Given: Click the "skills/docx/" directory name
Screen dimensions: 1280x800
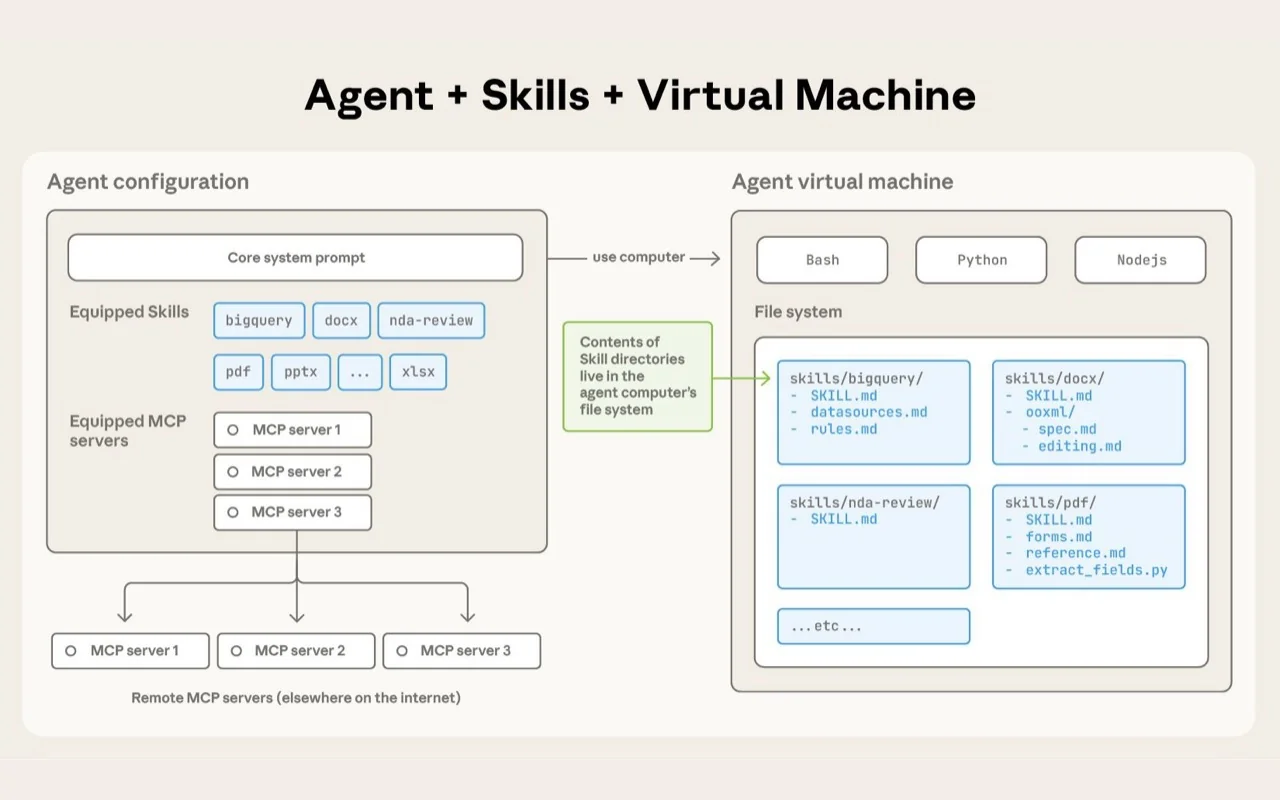Looking at the screenshot, I should click(x=1055, y=379).
